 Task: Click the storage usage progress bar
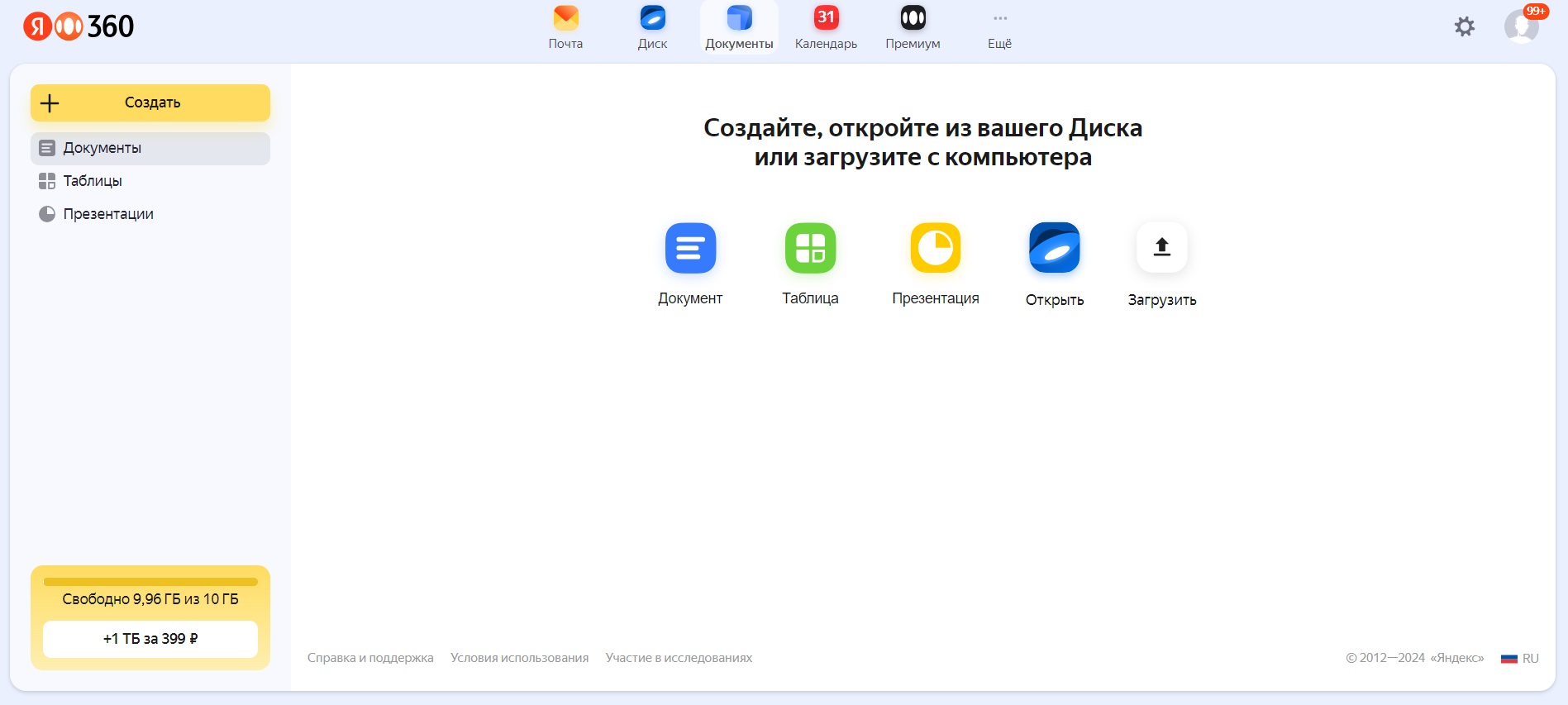coord(150,582)
